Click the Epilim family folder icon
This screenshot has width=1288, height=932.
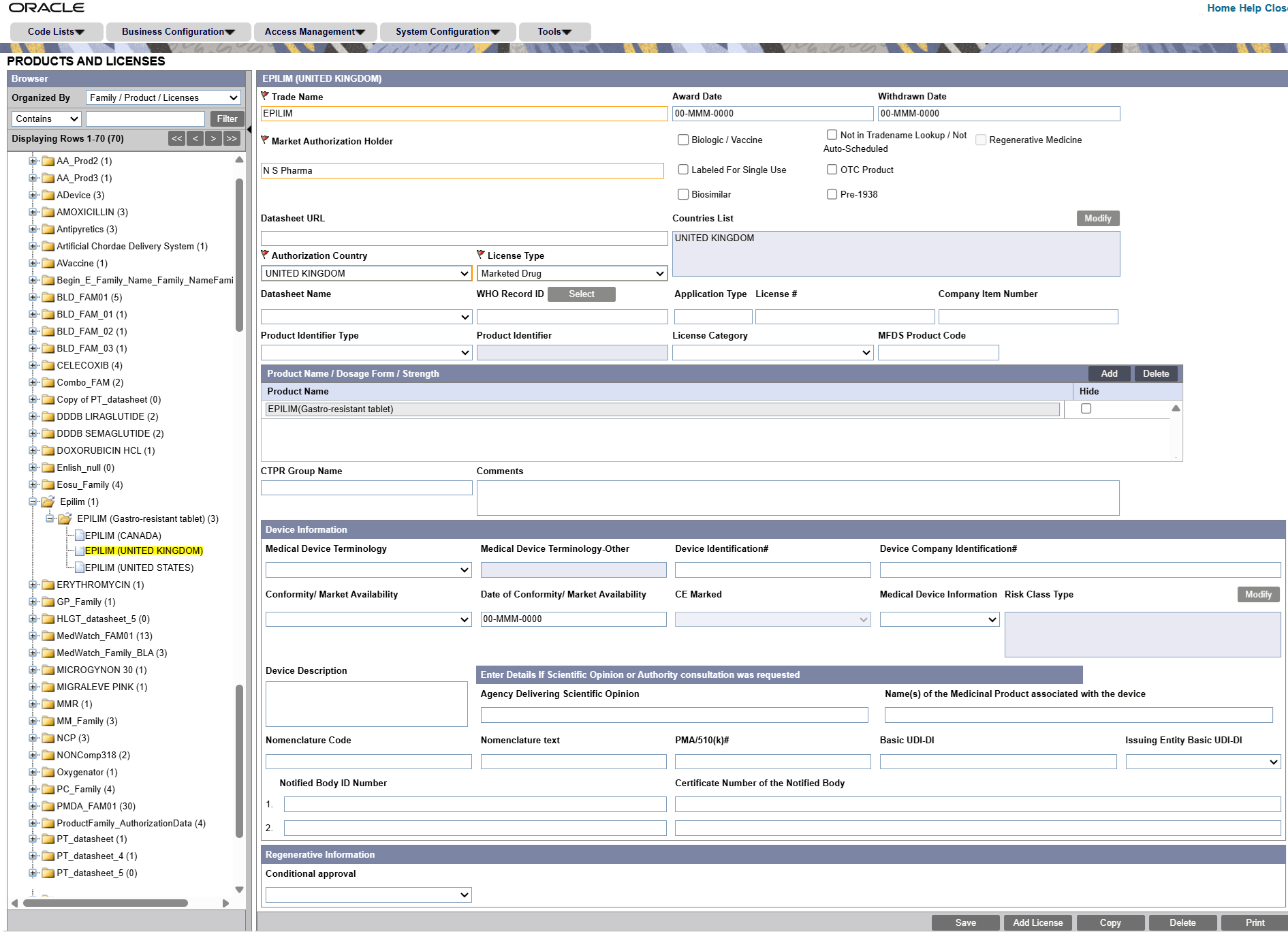click(47, 501)
